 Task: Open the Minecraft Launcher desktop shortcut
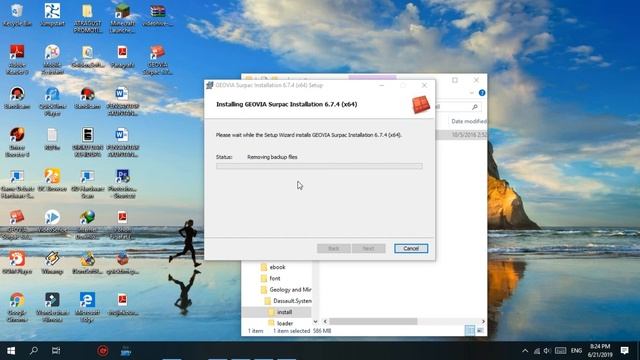[x=122, y=18]
